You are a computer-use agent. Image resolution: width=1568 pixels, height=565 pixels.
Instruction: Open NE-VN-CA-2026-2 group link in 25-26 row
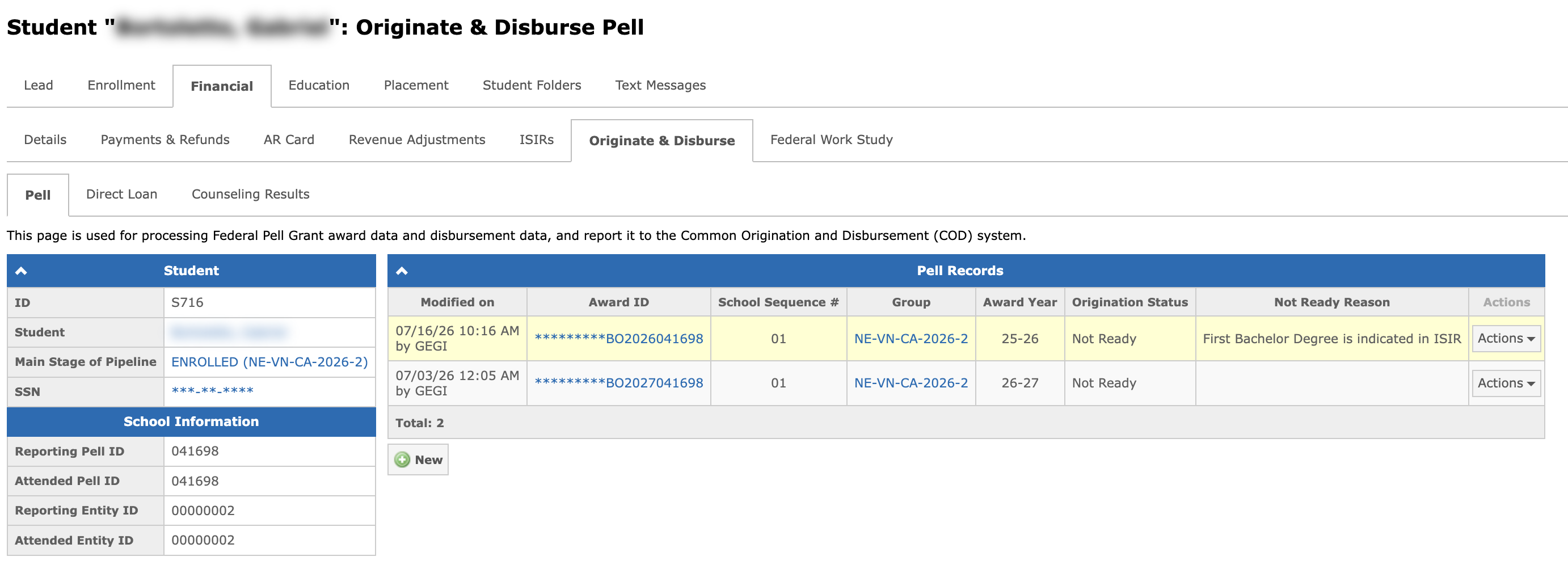911,339
